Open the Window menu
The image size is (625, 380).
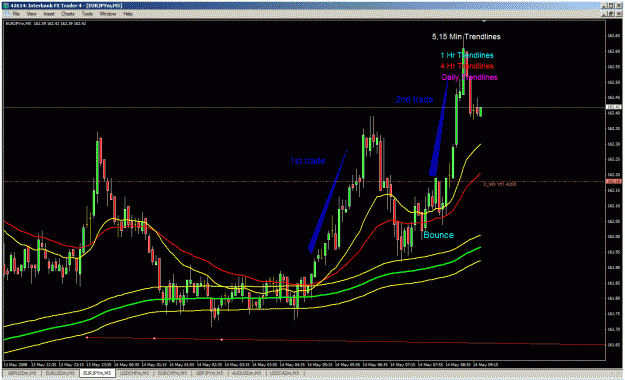click(108, 14)
